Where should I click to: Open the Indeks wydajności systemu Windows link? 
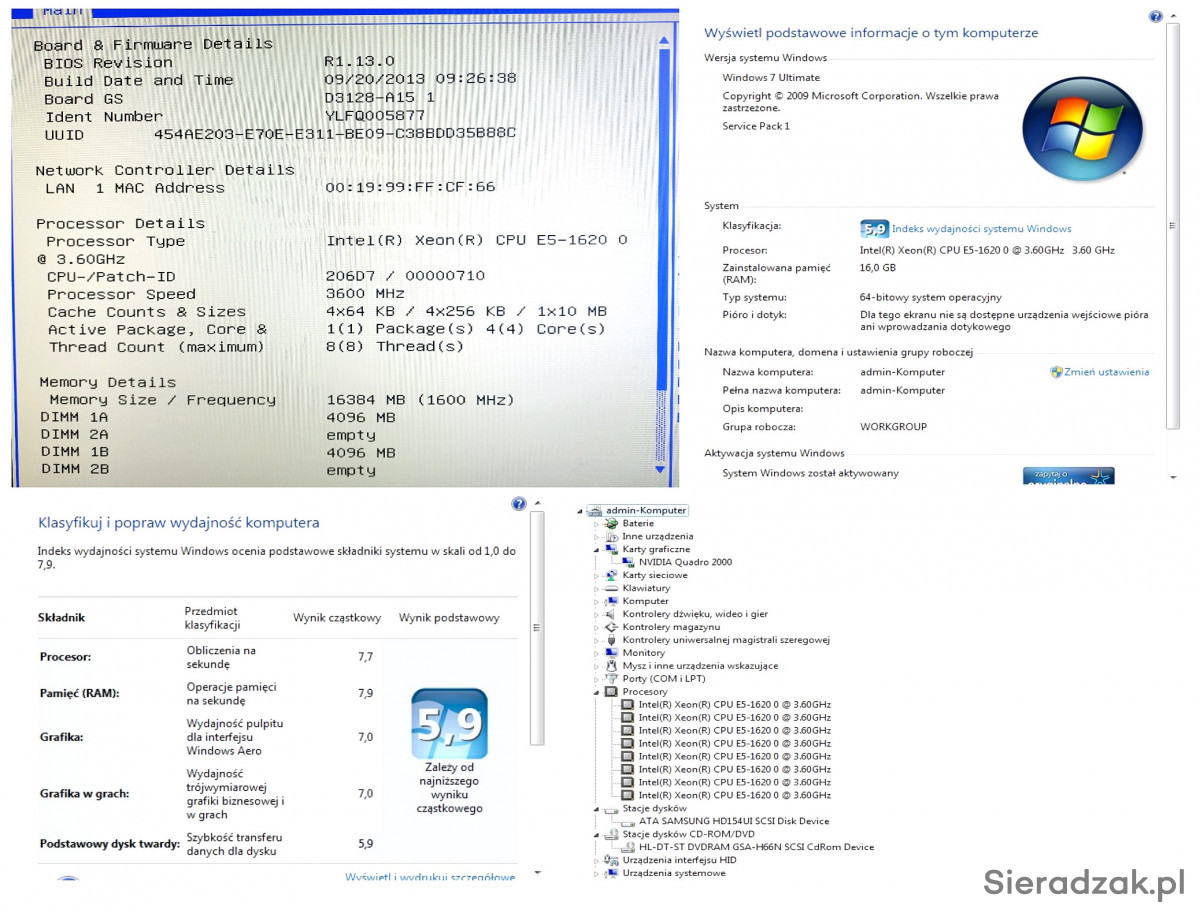coord(981,229)
